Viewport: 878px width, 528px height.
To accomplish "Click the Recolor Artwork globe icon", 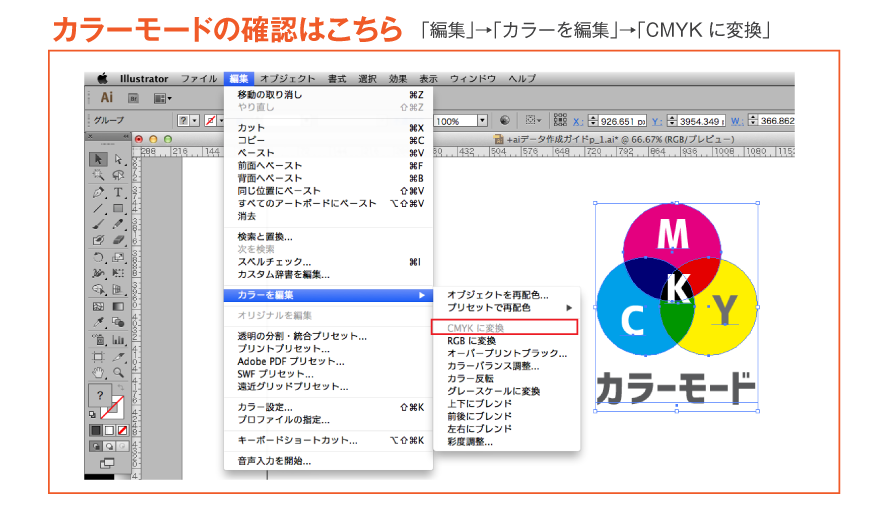I will coord(505,120).
